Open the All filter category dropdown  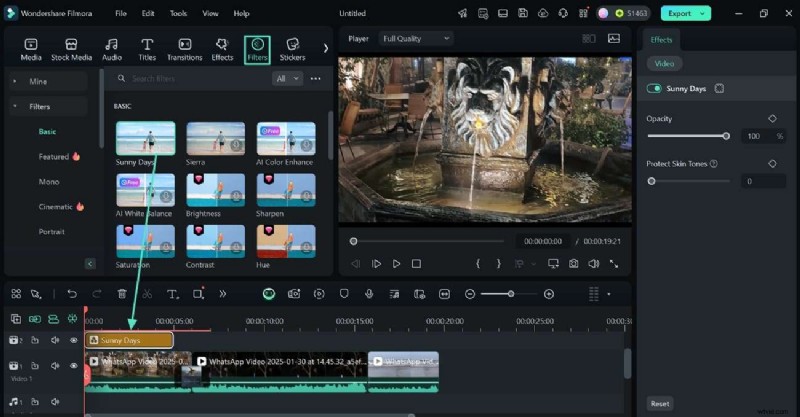click(287, 79)
